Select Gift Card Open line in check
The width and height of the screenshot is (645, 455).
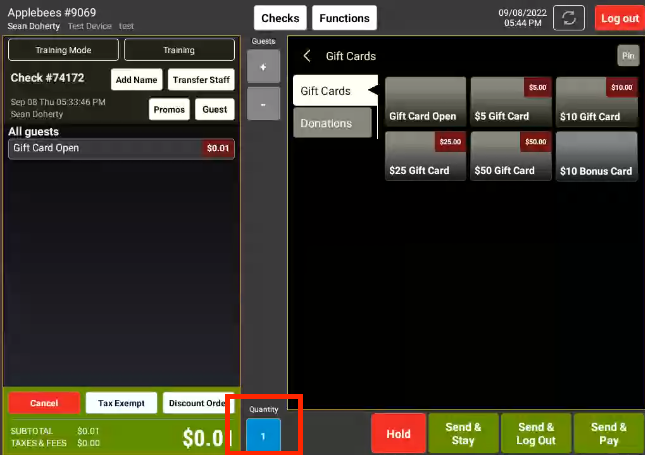(120, 148)
